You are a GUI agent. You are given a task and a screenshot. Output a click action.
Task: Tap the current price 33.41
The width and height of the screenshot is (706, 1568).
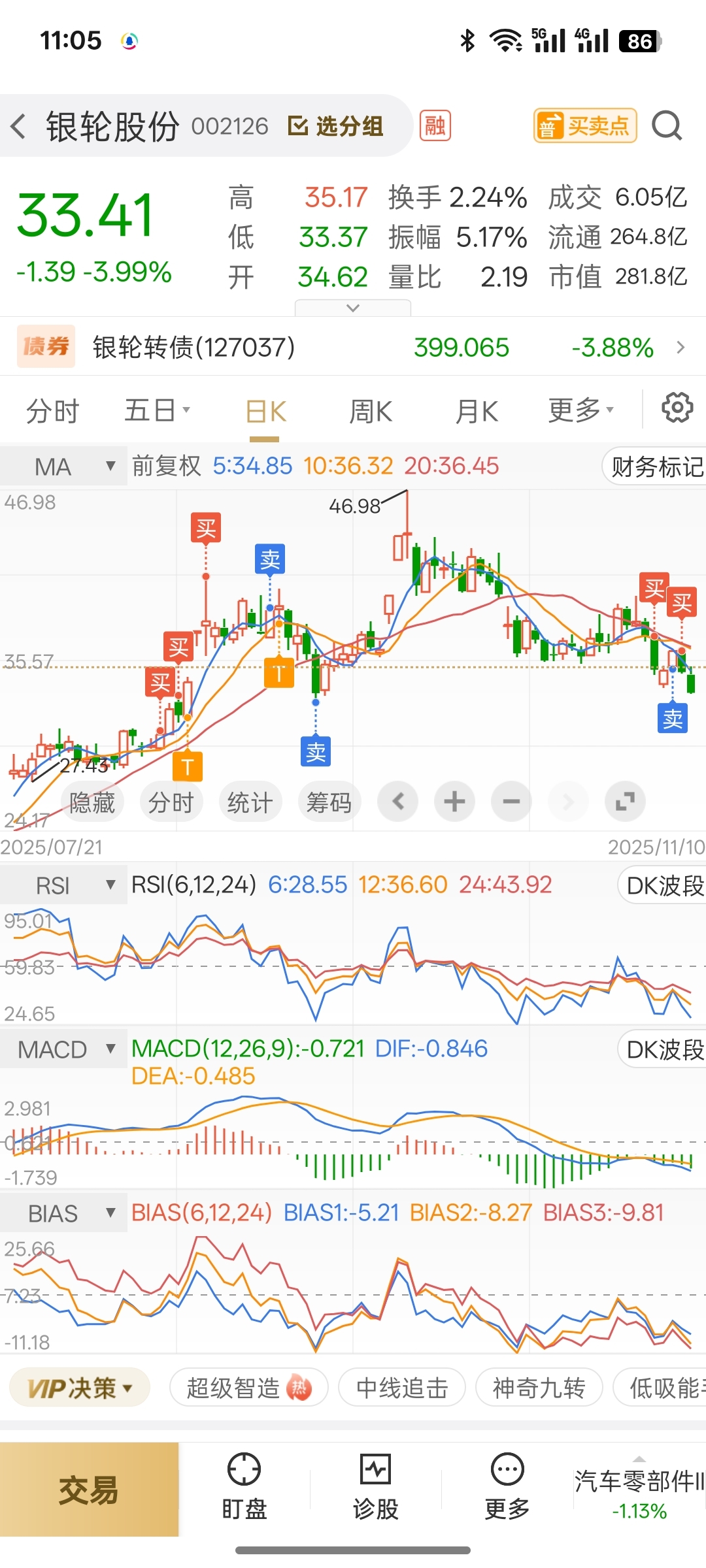85,215
